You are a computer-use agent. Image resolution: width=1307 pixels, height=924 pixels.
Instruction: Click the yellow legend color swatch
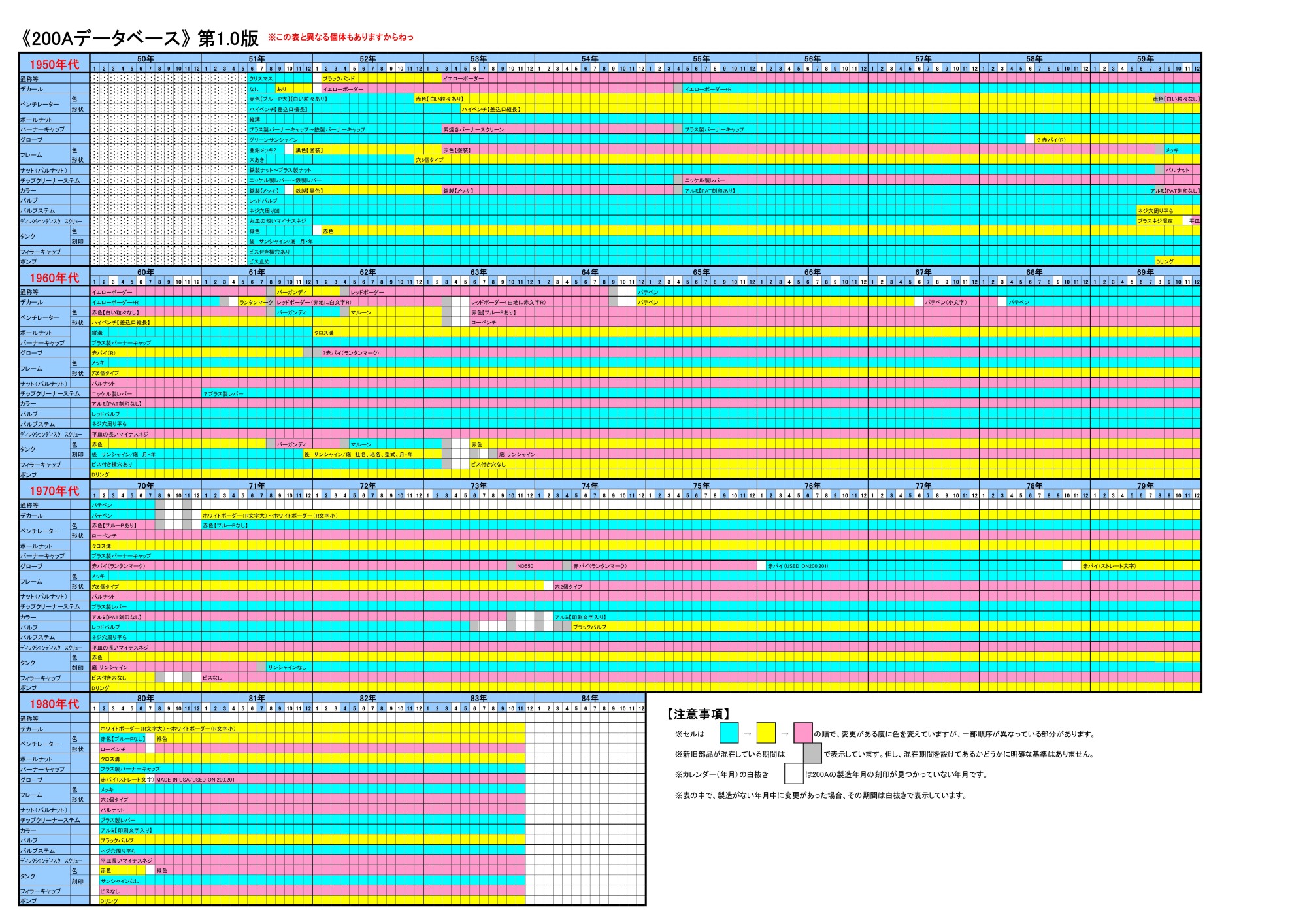click(x=766, y=733)
